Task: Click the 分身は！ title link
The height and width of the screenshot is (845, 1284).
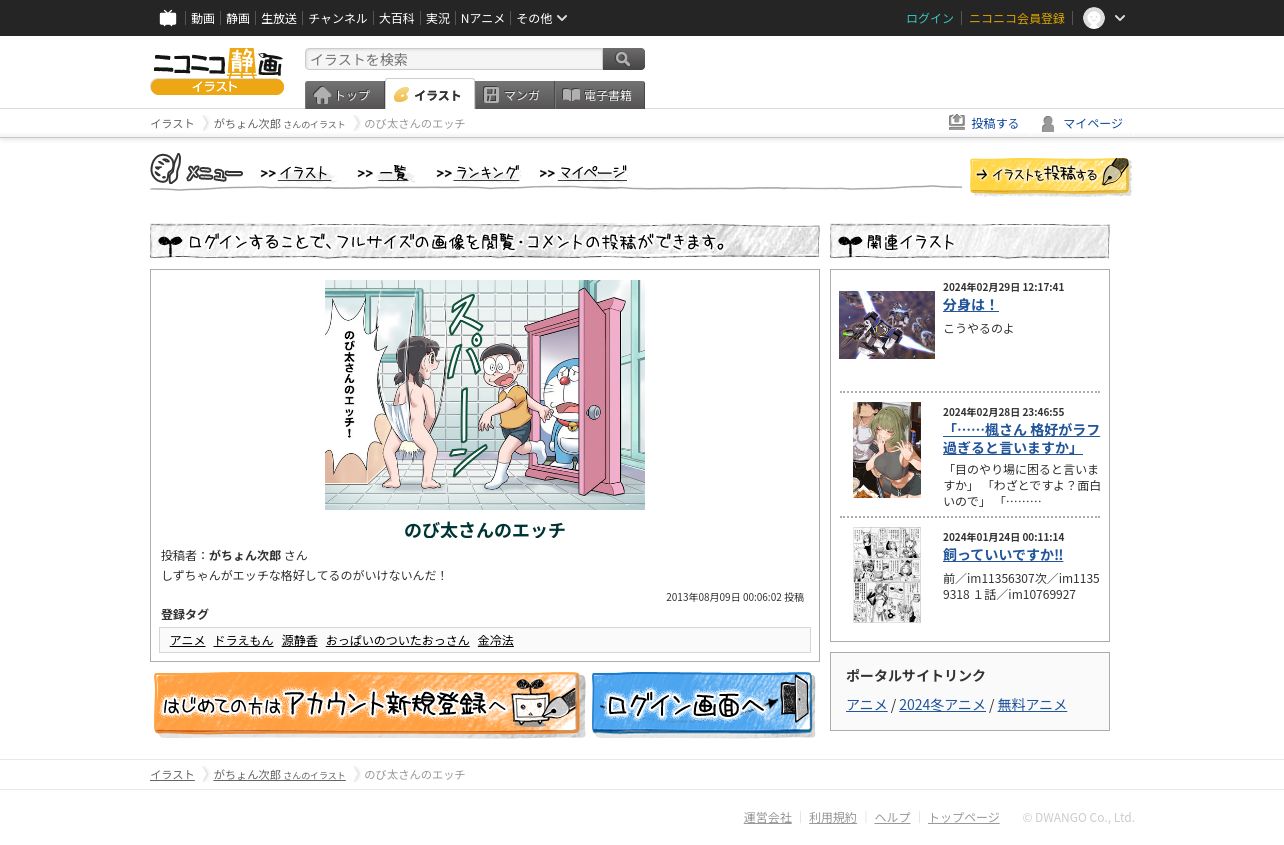Action: click(x=971, y=304)
